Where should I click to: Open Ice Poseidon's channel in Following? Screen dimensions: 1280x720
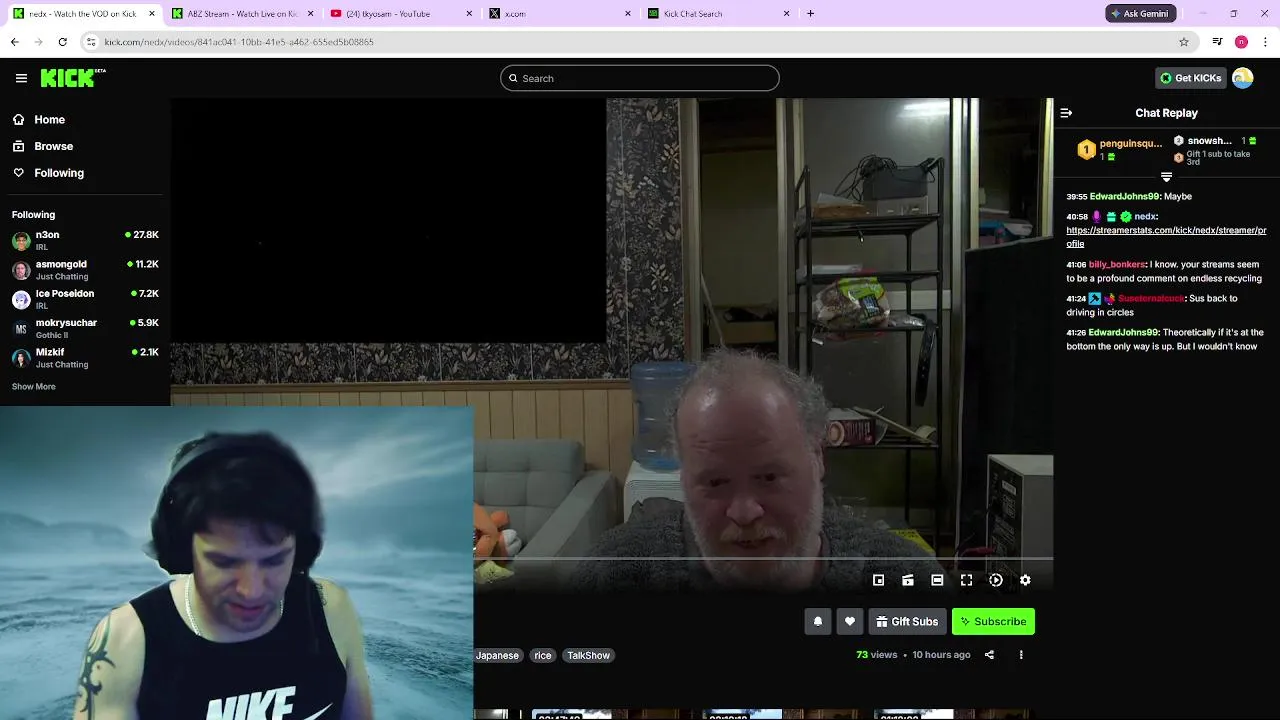pyautogui.click(x=85, y=299)
